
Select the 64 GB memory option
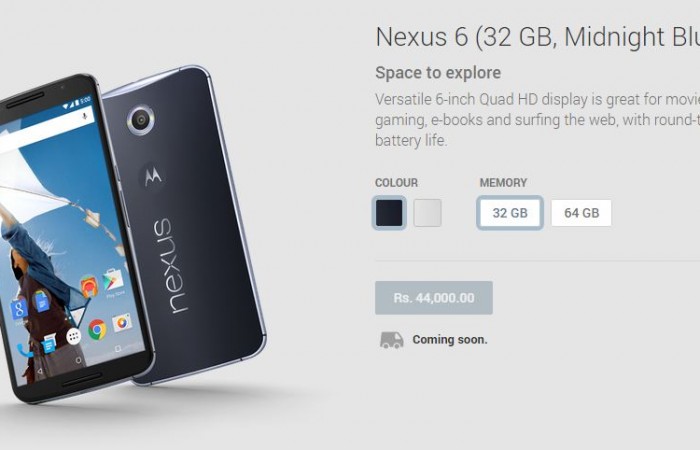point(581,213)
